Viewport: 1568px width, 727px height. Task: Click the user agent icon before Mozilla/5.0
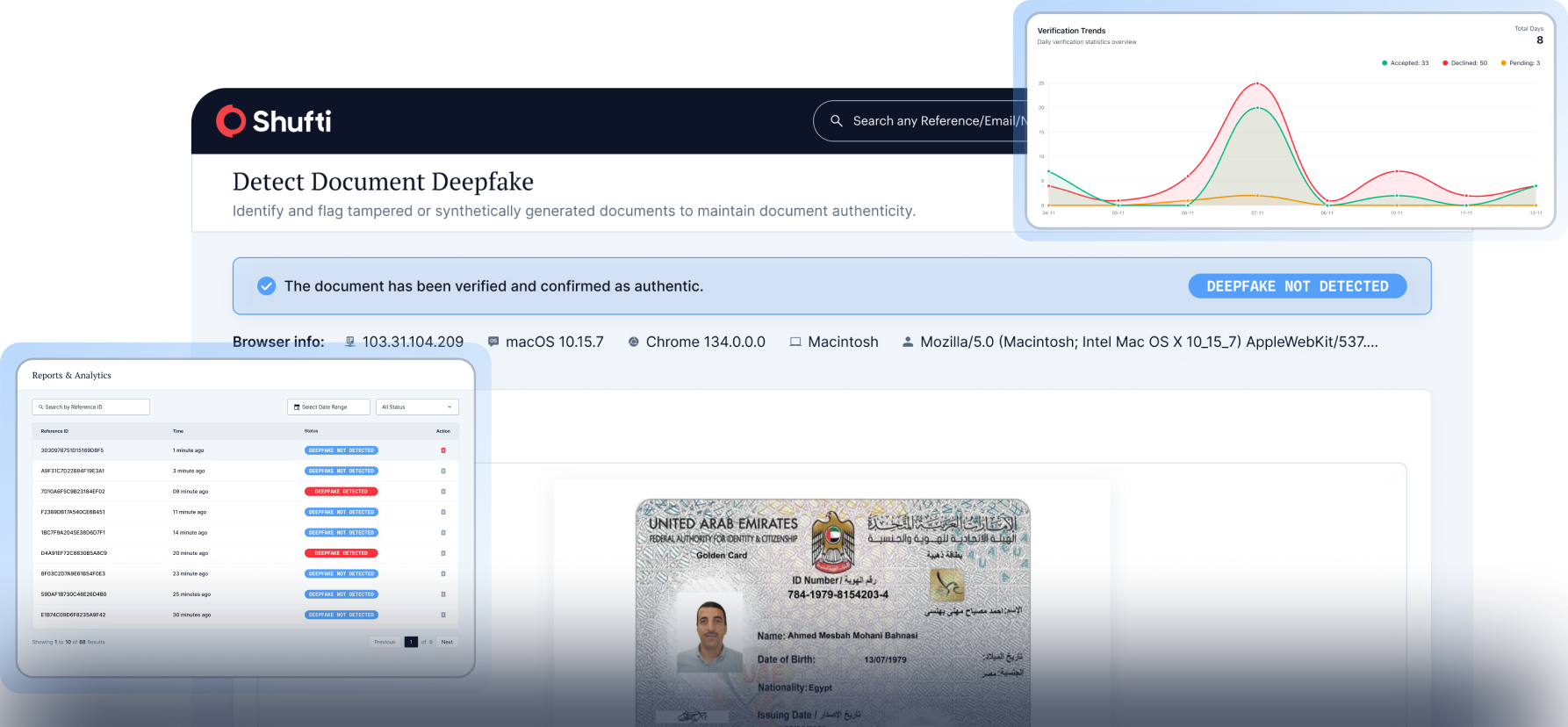click(x=908, y=342)
